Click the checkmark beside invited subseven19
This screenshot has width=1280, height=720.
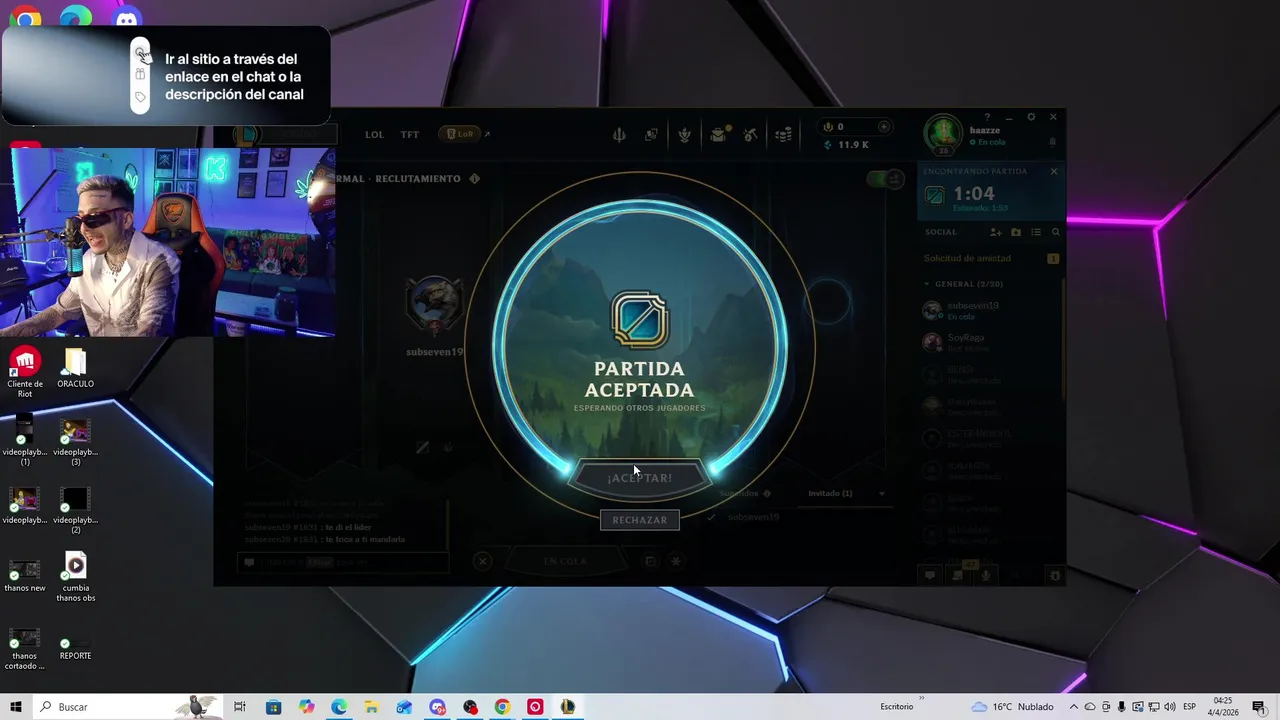pos(711,517)
